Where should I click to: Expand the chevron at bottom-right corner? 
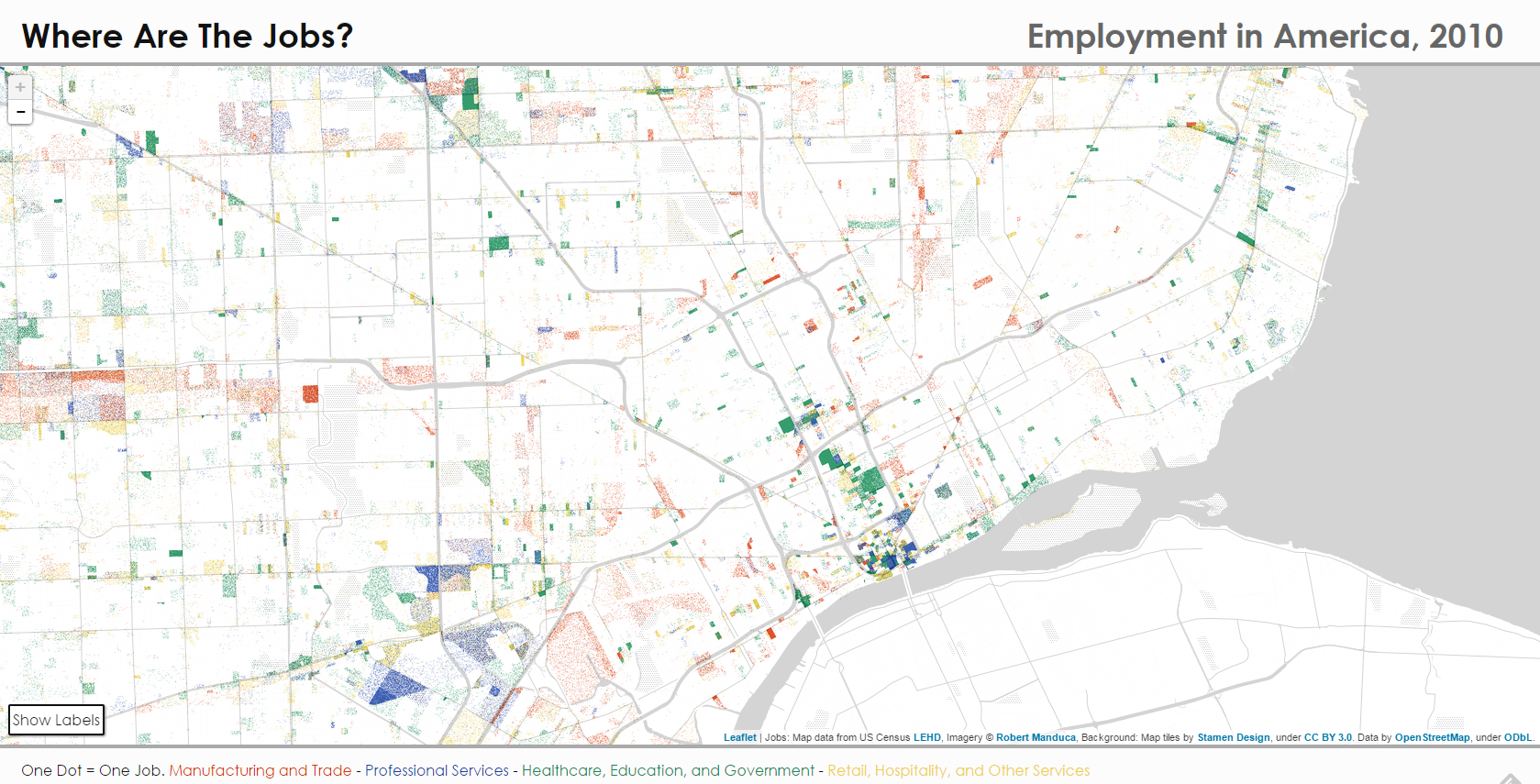coord(1510,778)
